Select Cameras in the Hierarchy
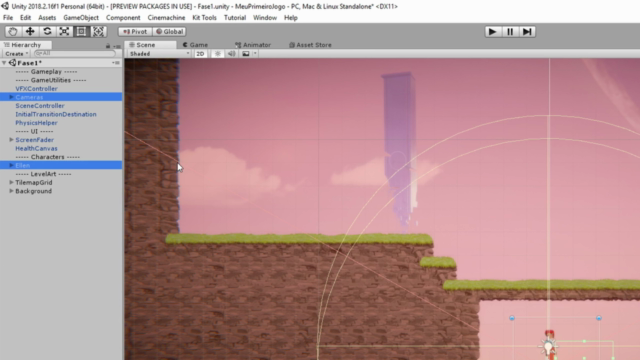 (29, 97)
